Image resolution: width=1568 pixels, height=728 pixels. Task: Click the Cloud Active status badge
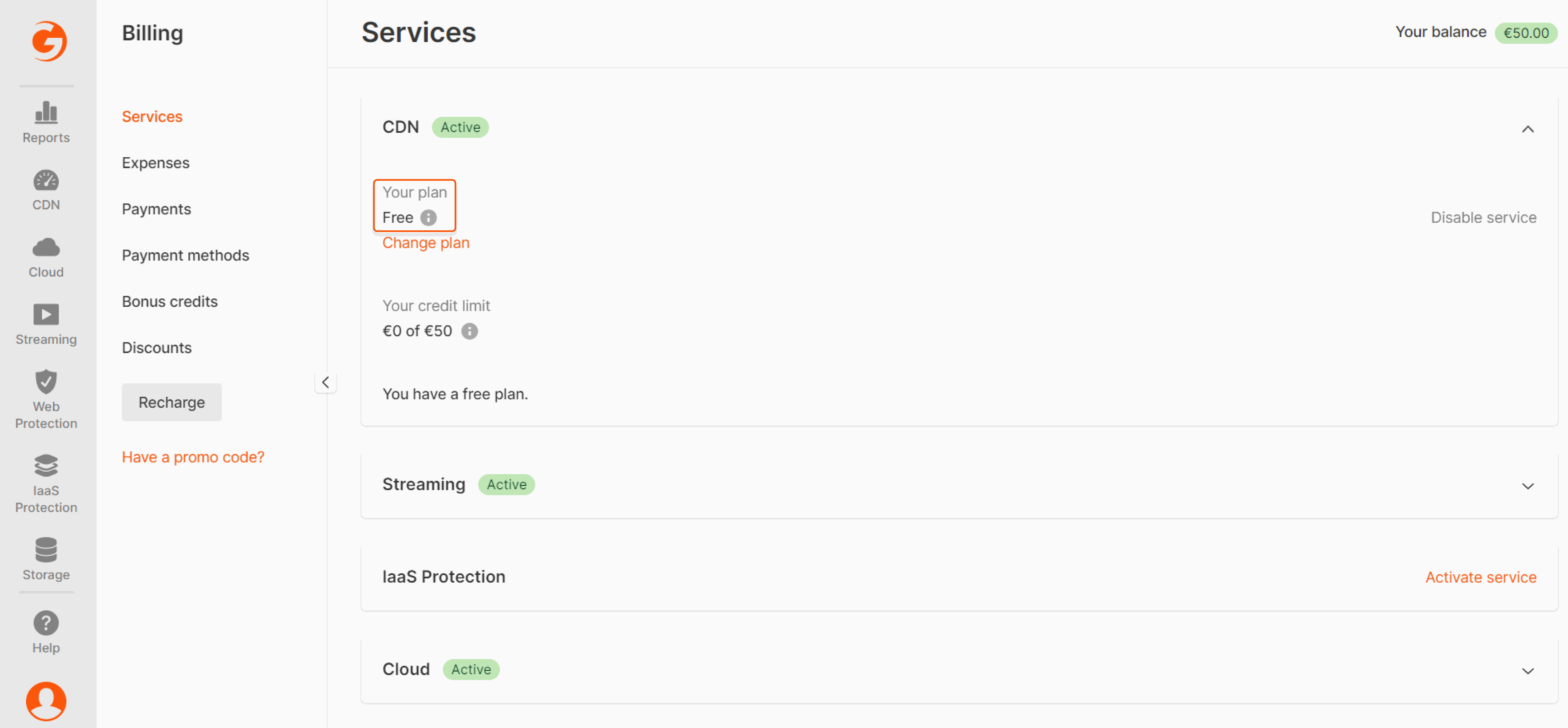[471, 670]
